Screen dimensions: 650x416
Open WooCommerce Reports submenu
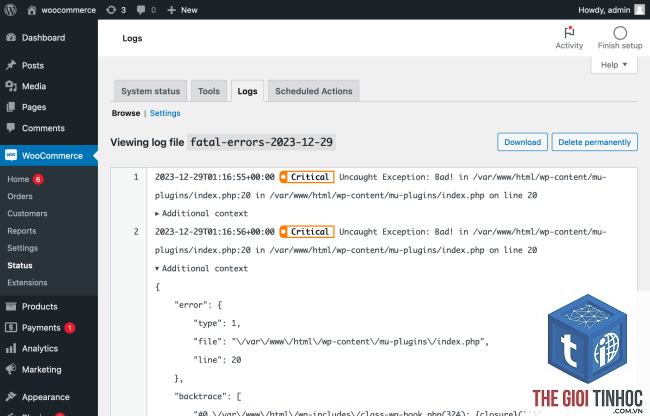coord(22,231)
